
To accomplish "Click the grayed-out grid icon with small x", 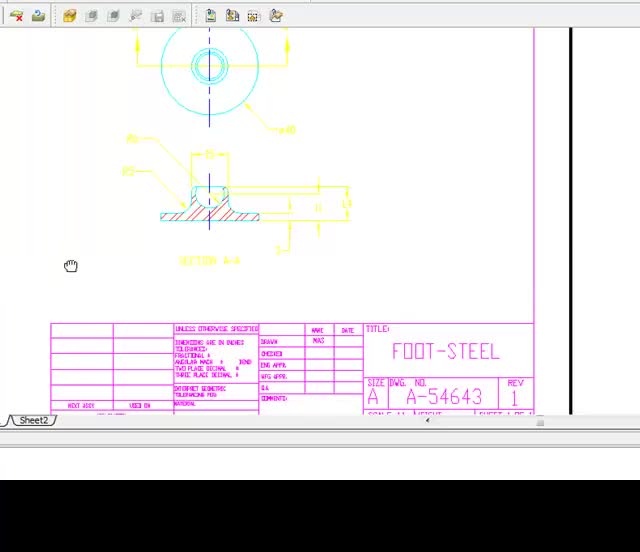I will point(179,16).
